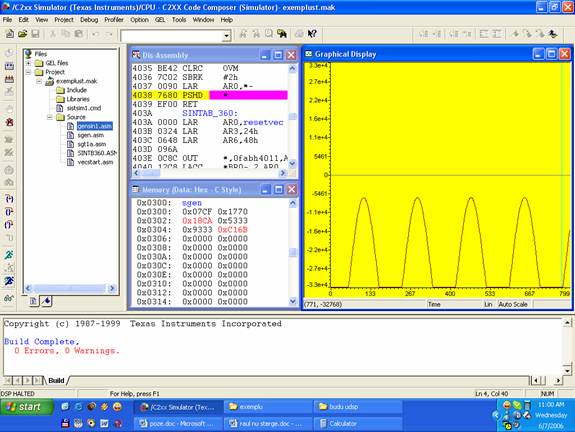
Task: Select sistsim1.cmd in project tree
Action: [x=84, y=108]
